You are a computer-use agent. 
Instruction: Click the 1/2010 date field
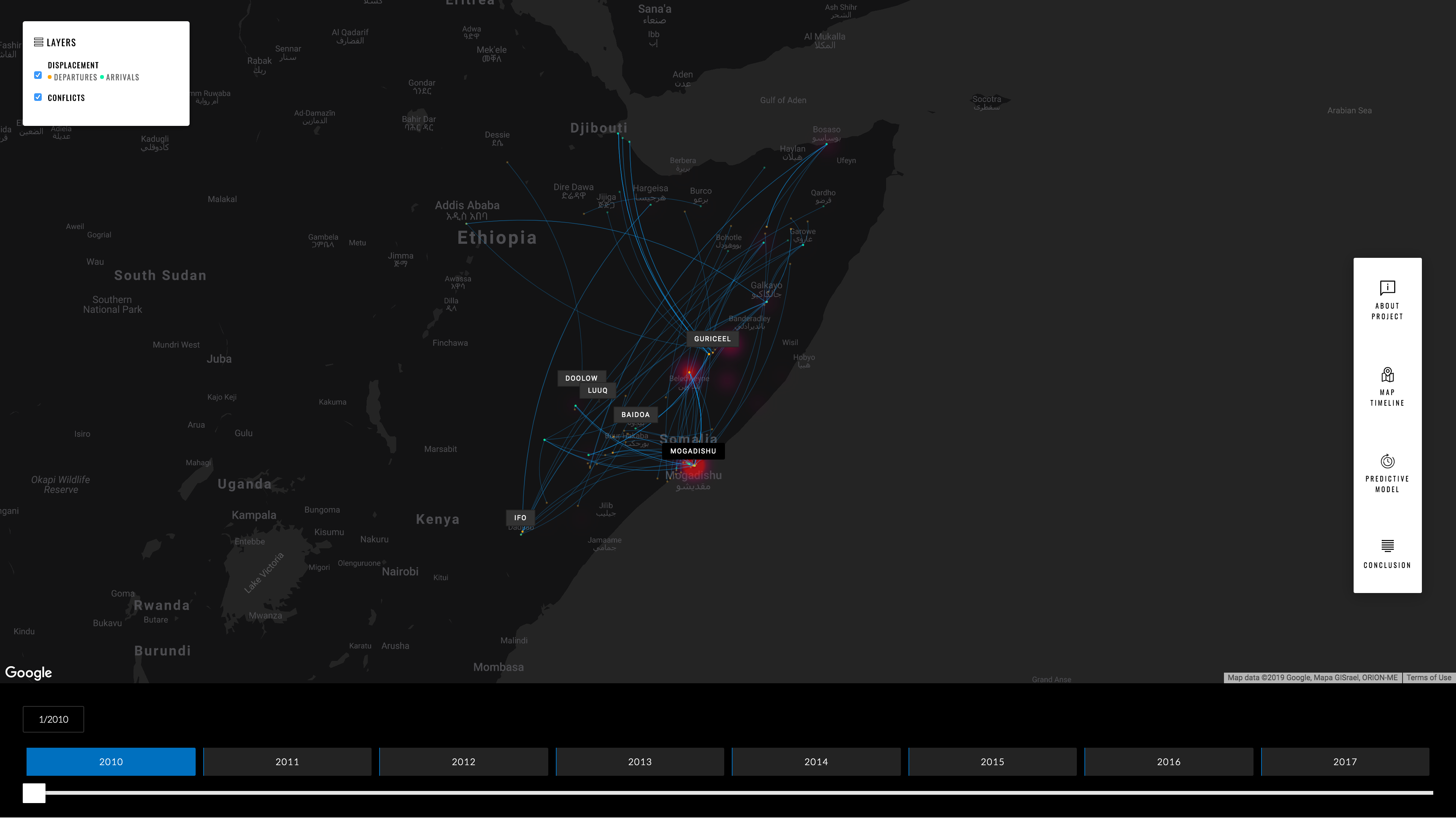click(53, 719)
